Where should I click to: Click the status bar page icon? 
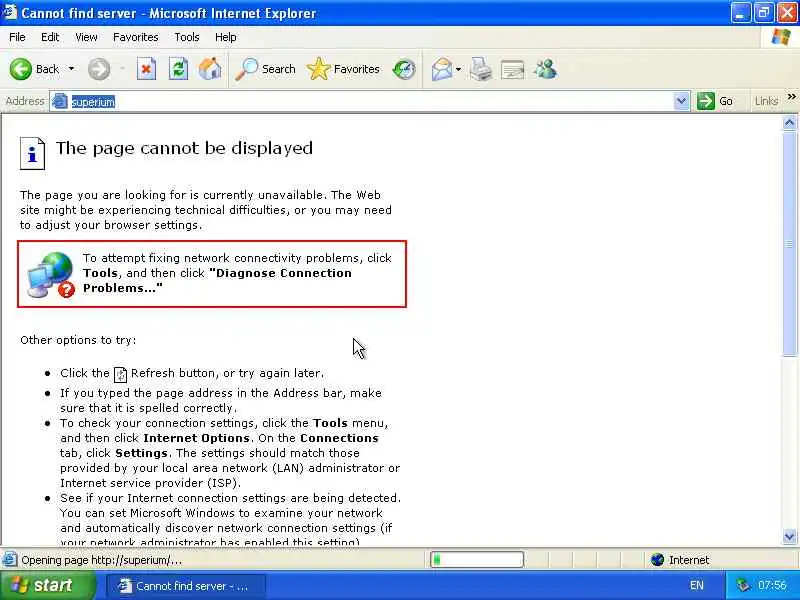(x=10, y=560)
